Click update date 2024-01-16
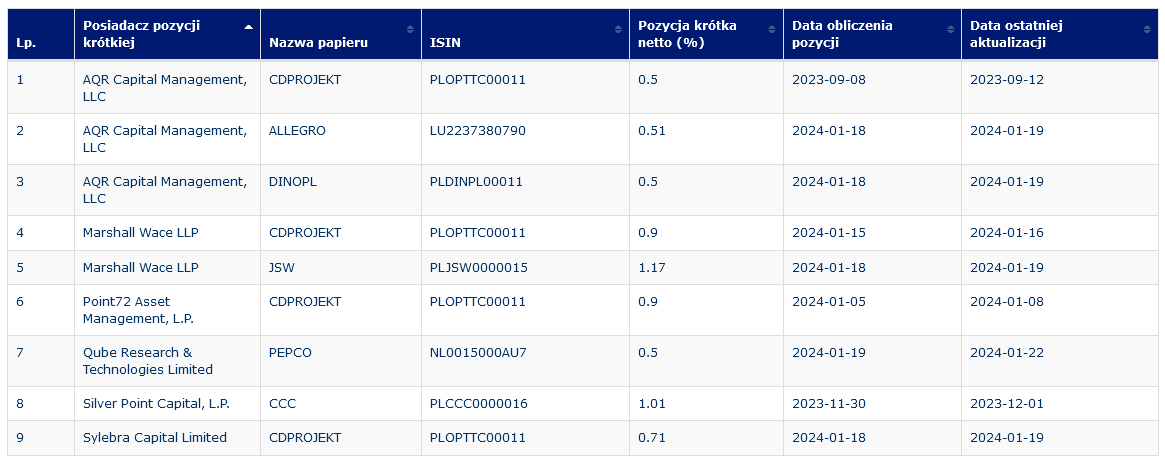Screen dimensions: 1165x459 click(1007, 233)
